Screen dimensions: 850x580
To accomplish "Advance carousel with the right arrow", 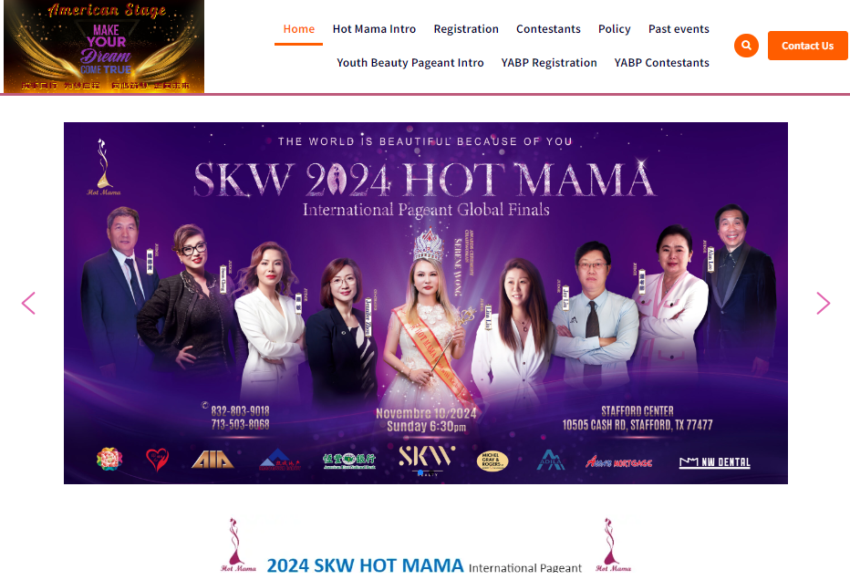I will (x=823, y=303).
